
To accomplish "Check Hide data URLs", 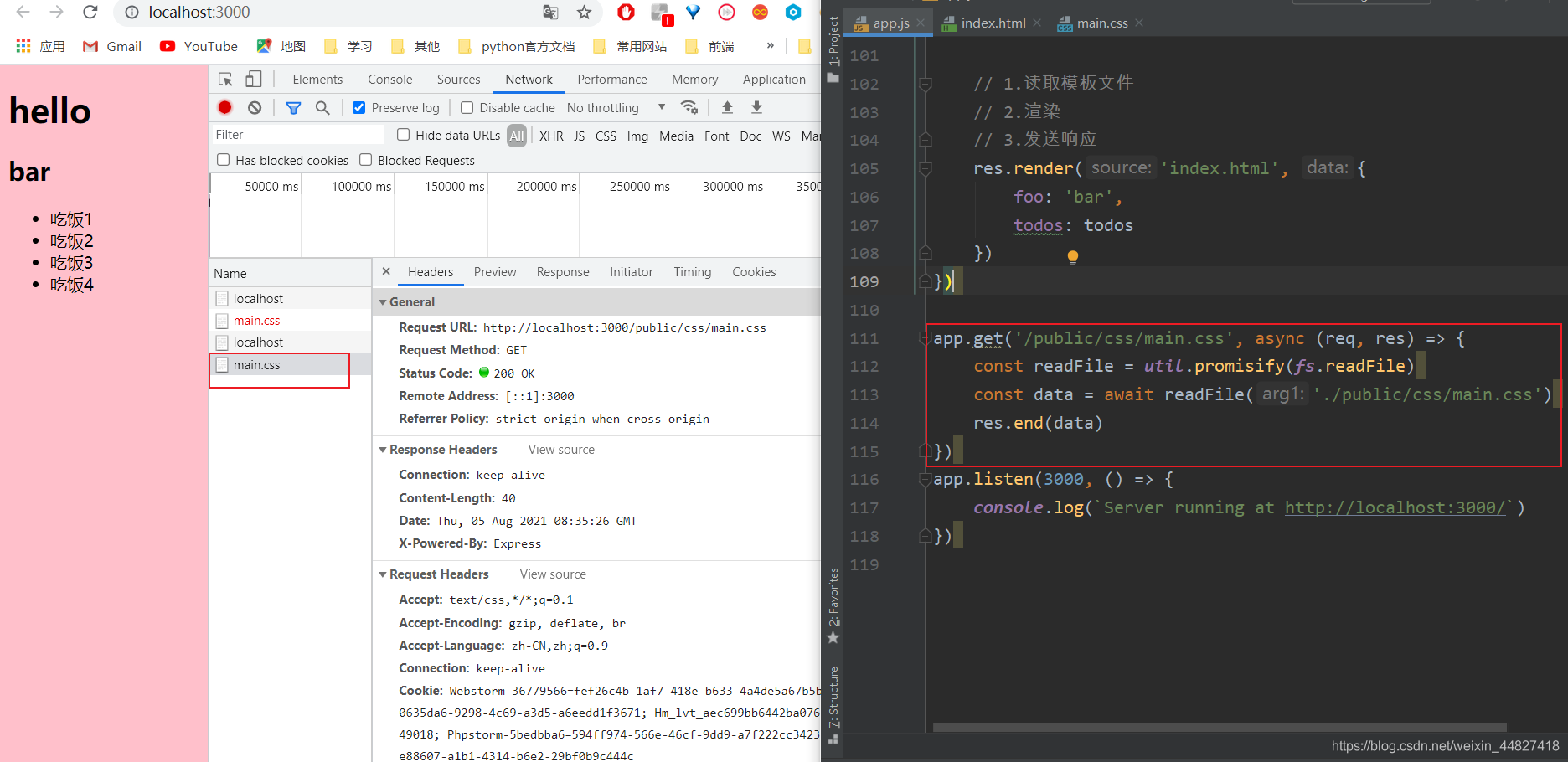I will 403,135.
